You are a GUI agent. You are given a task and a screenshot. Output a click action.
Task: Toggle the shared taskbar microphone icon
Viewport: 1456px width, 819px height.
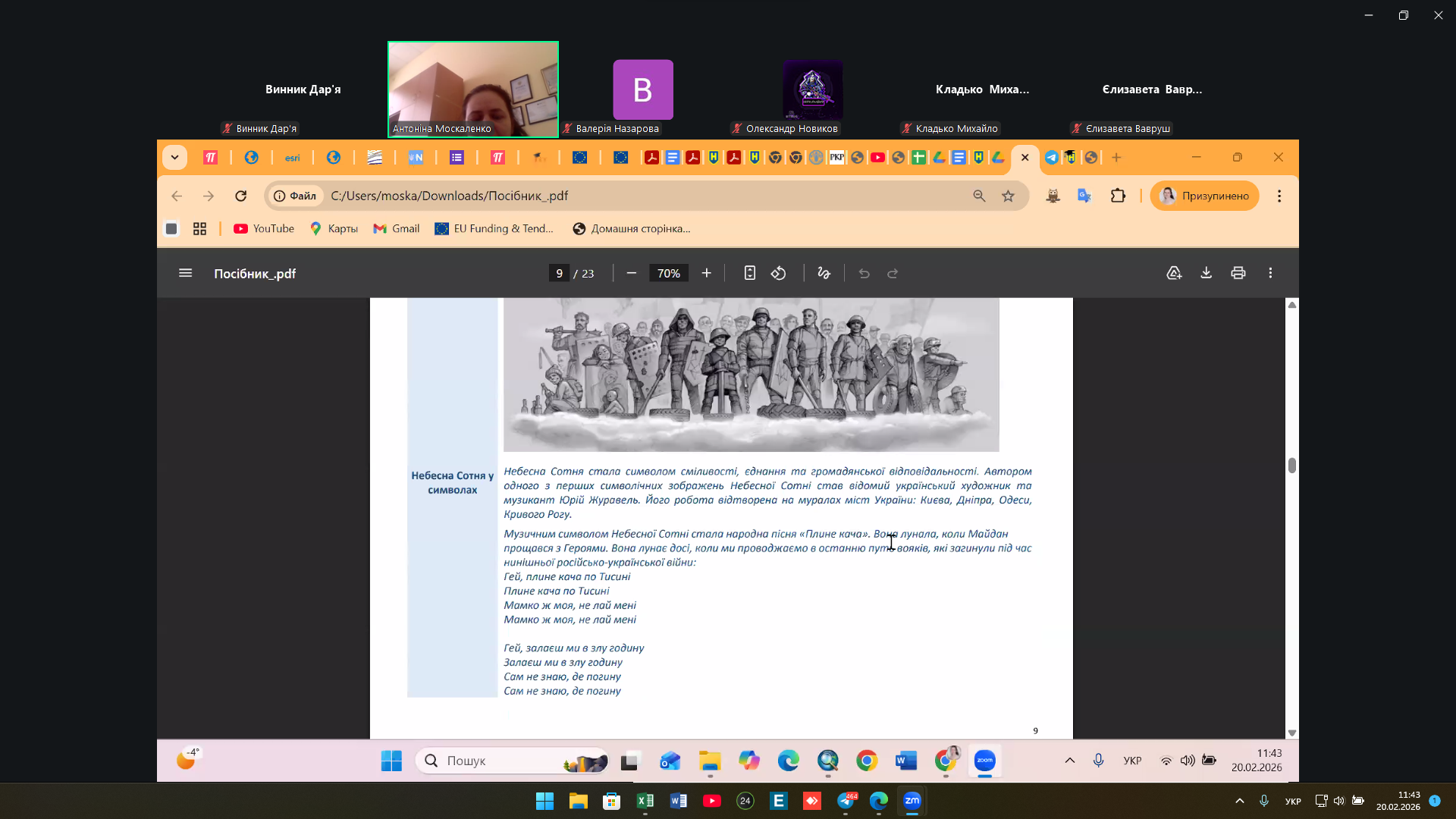(1098, 761)
